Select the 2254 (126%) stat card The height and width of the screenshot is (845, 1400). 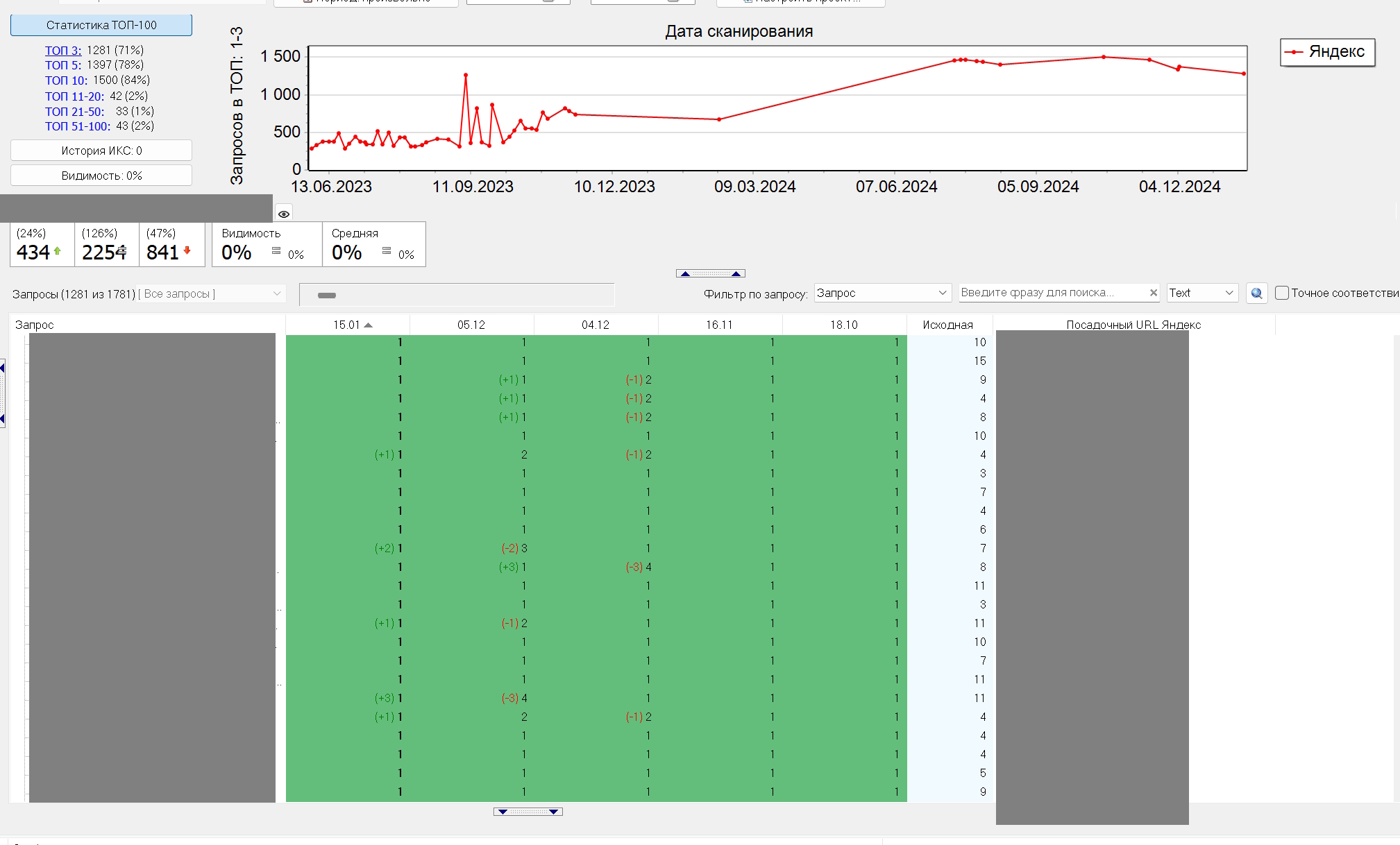(107, 244)
